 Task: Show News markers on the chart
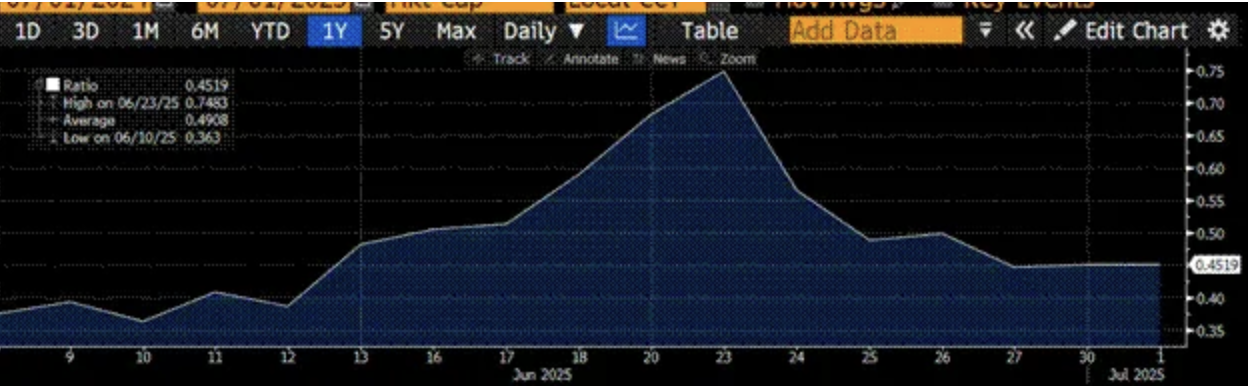[x=661, y=59]
